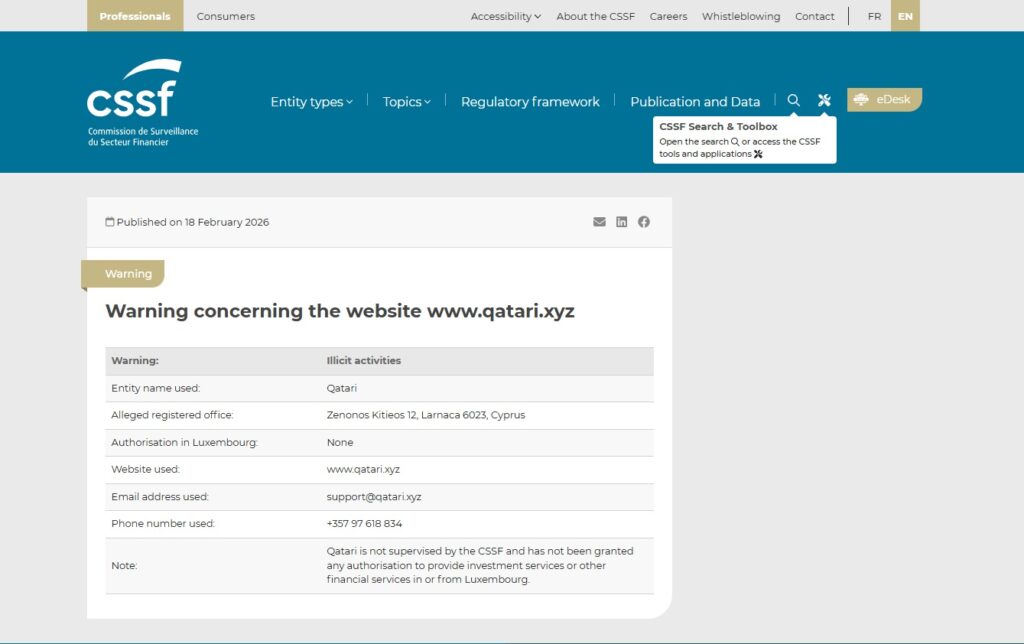Select the EN language option
Screen dimensions: 1024x644
[905, 16]
